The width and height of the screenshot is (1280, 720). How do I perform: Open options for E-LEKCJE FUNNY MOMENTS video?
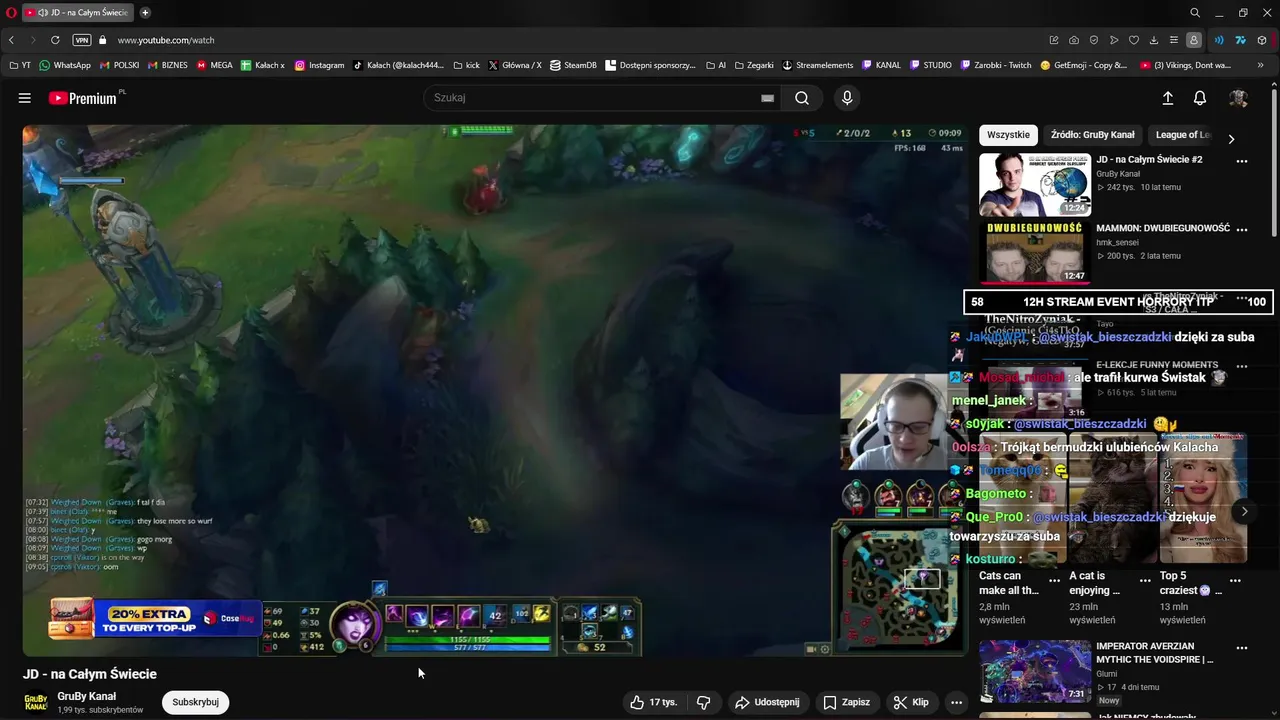tap(1242, 366)
